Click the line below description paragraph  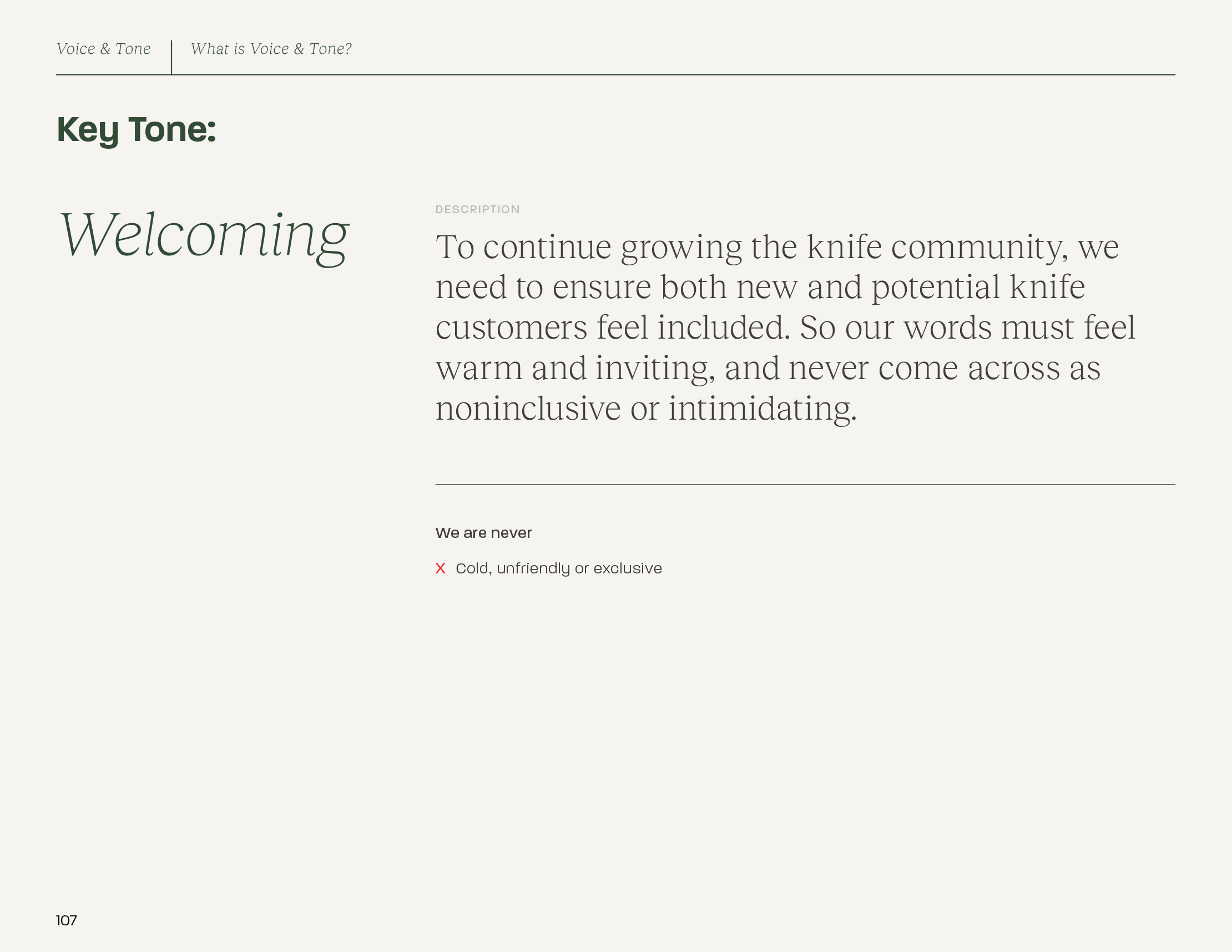point(805,484)
